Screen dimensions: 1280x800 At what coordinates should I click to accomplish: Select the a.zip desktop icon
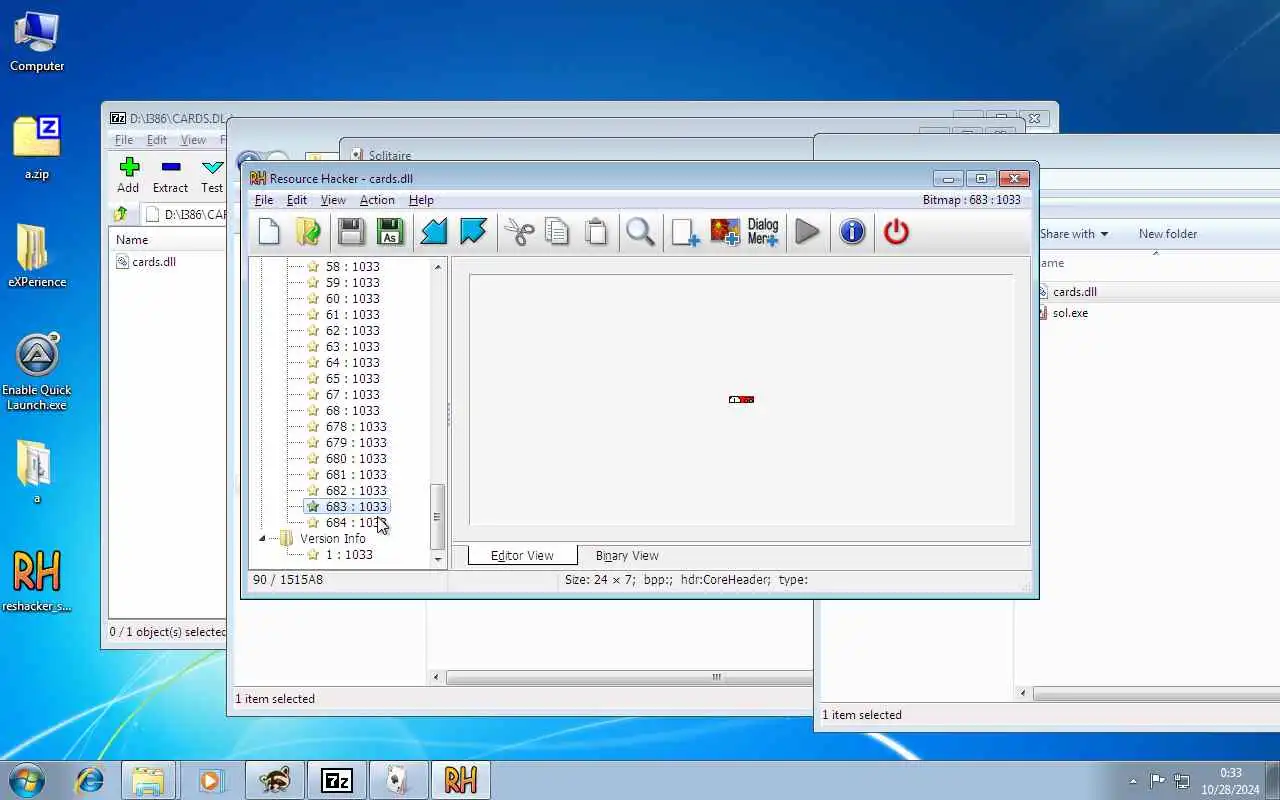pyautogui.click(x=37, y=148)
